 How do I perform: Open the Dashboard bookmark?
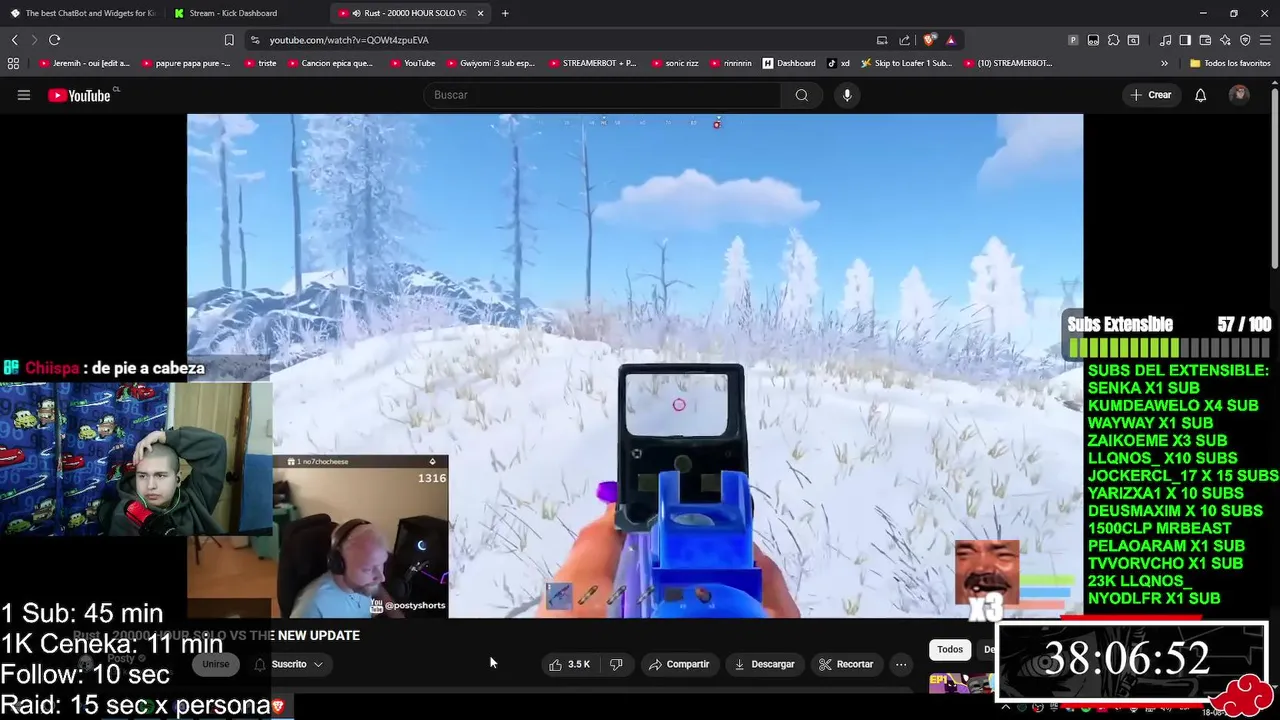[x=789, y=63]
